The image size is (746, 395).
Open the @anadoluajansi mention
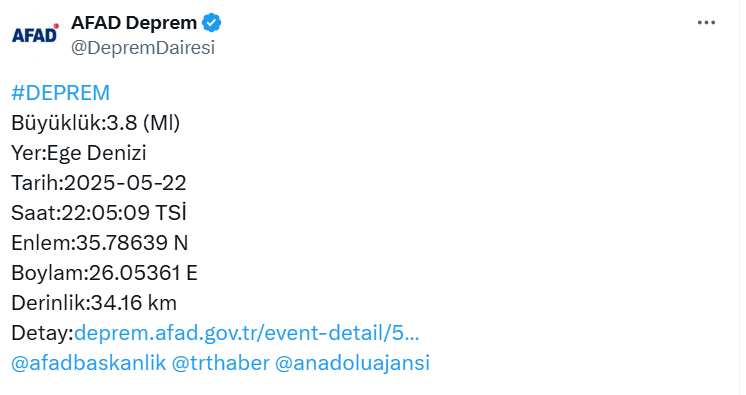[353, 363]
